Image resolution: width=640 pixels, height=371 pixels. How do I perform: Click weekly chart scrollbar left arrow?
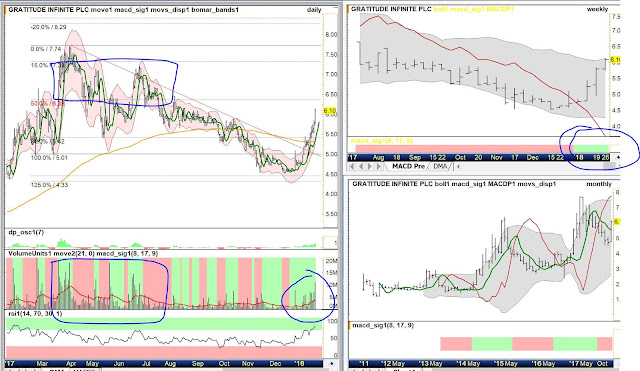(459, 167)
